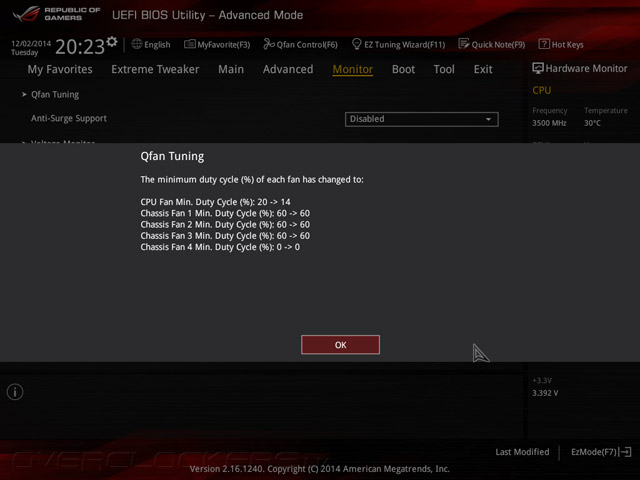640x480 pixels.
Task: Select the Monitor tab
Action: point(353,69)
